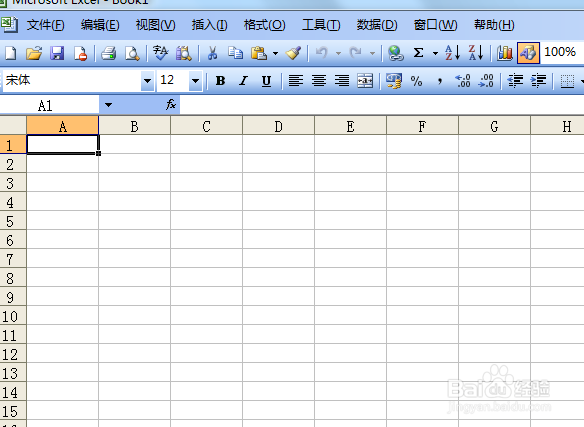
Task: Open the 工具(T) menu
Action: point(321,25)
